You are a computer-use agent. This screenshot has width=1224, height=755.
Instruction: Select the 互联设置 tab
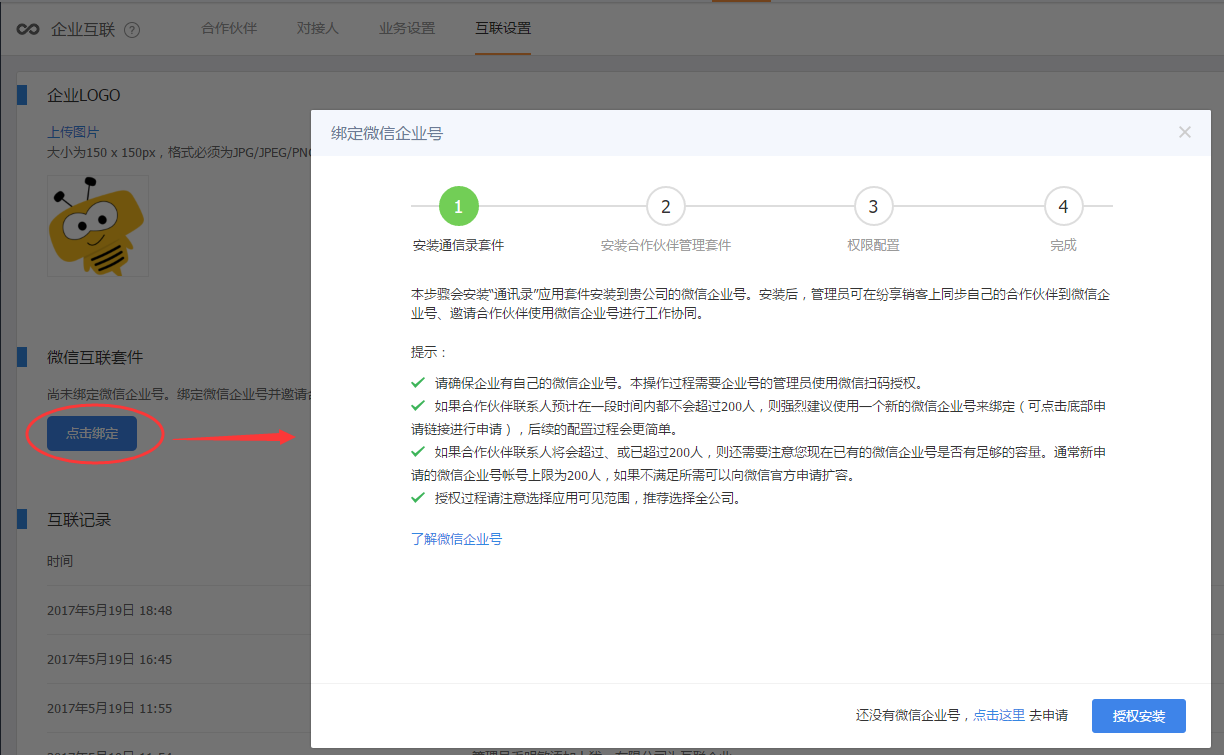point(503,28)
